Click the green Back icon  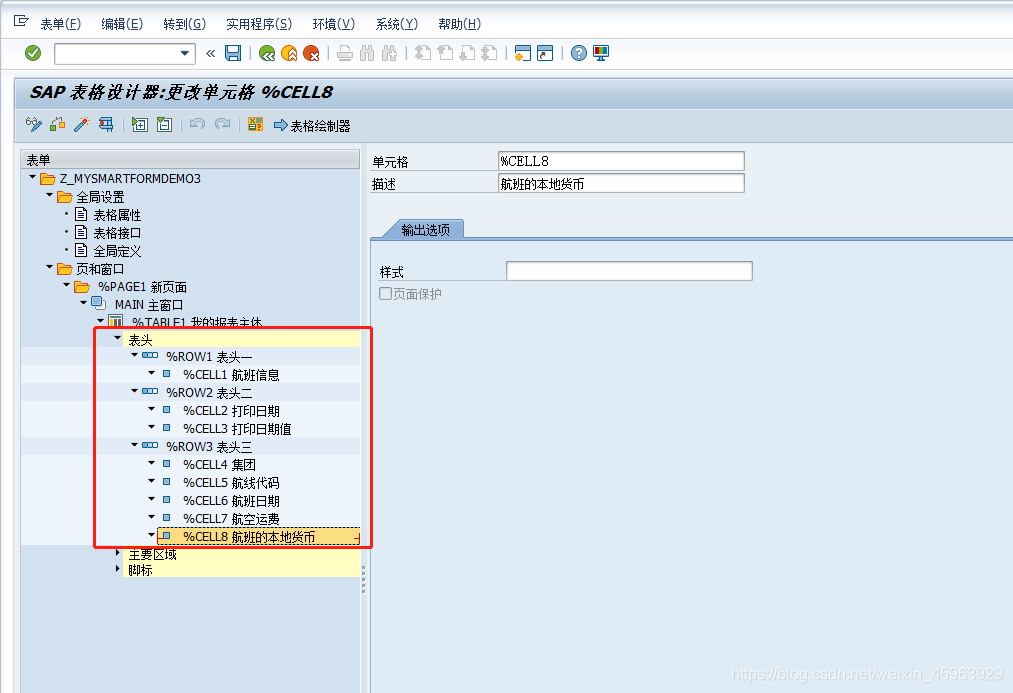(x=267, y=53)
